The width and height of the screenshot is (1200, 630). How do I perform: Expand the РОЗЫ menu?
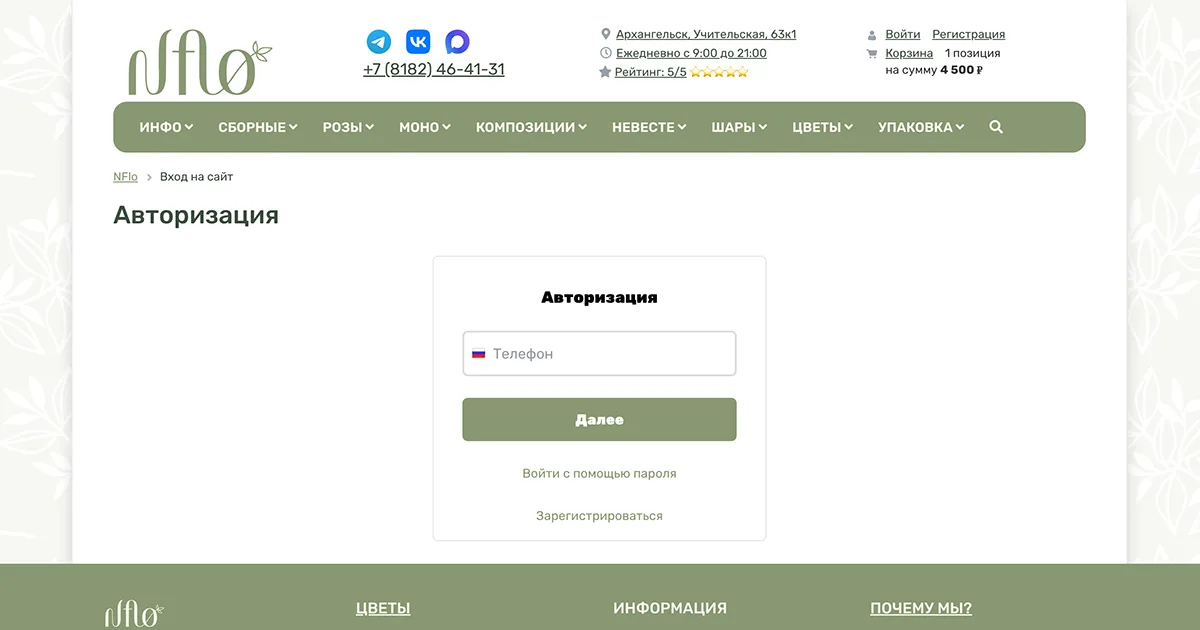pos(348,127)
